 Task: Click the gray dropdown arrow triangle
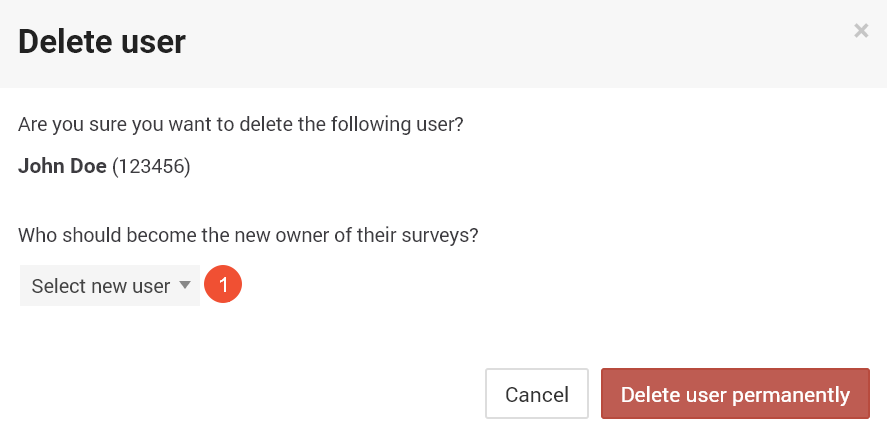point(184,285)
